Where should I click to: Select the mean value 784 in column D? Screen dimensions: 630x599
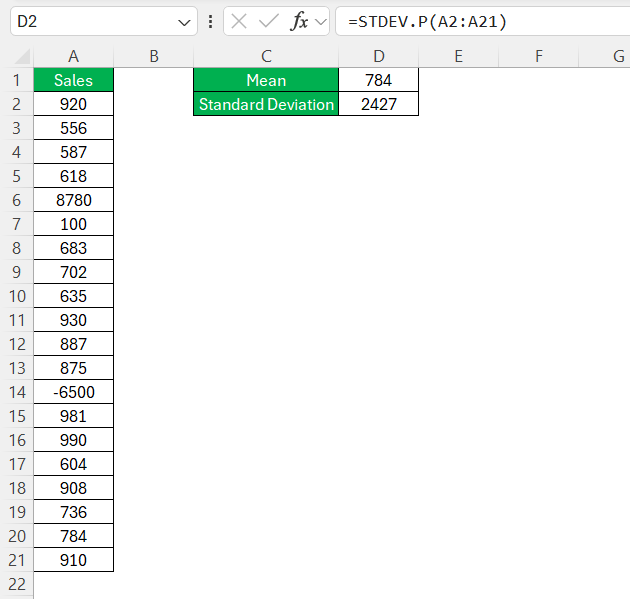pos(378,80)
